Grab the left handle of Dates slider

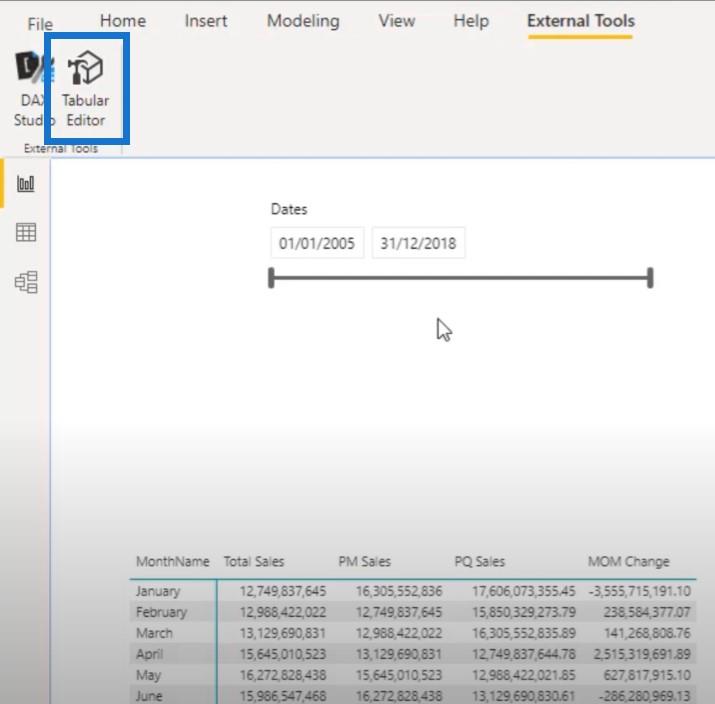pyautogui.click(x=271, y=278)
